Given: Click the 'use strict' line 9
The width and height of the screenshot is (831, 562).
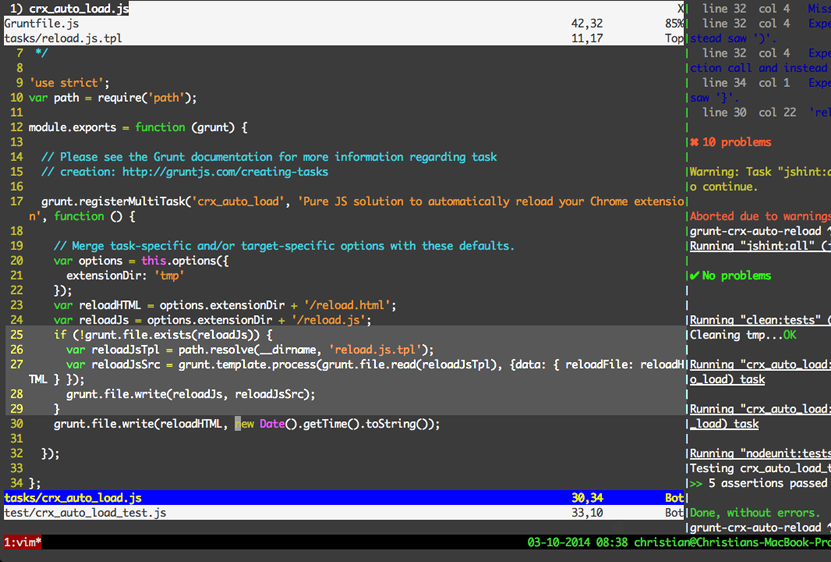Looking at the screenshot, I should pyautogui.click(x=69, y=83).
